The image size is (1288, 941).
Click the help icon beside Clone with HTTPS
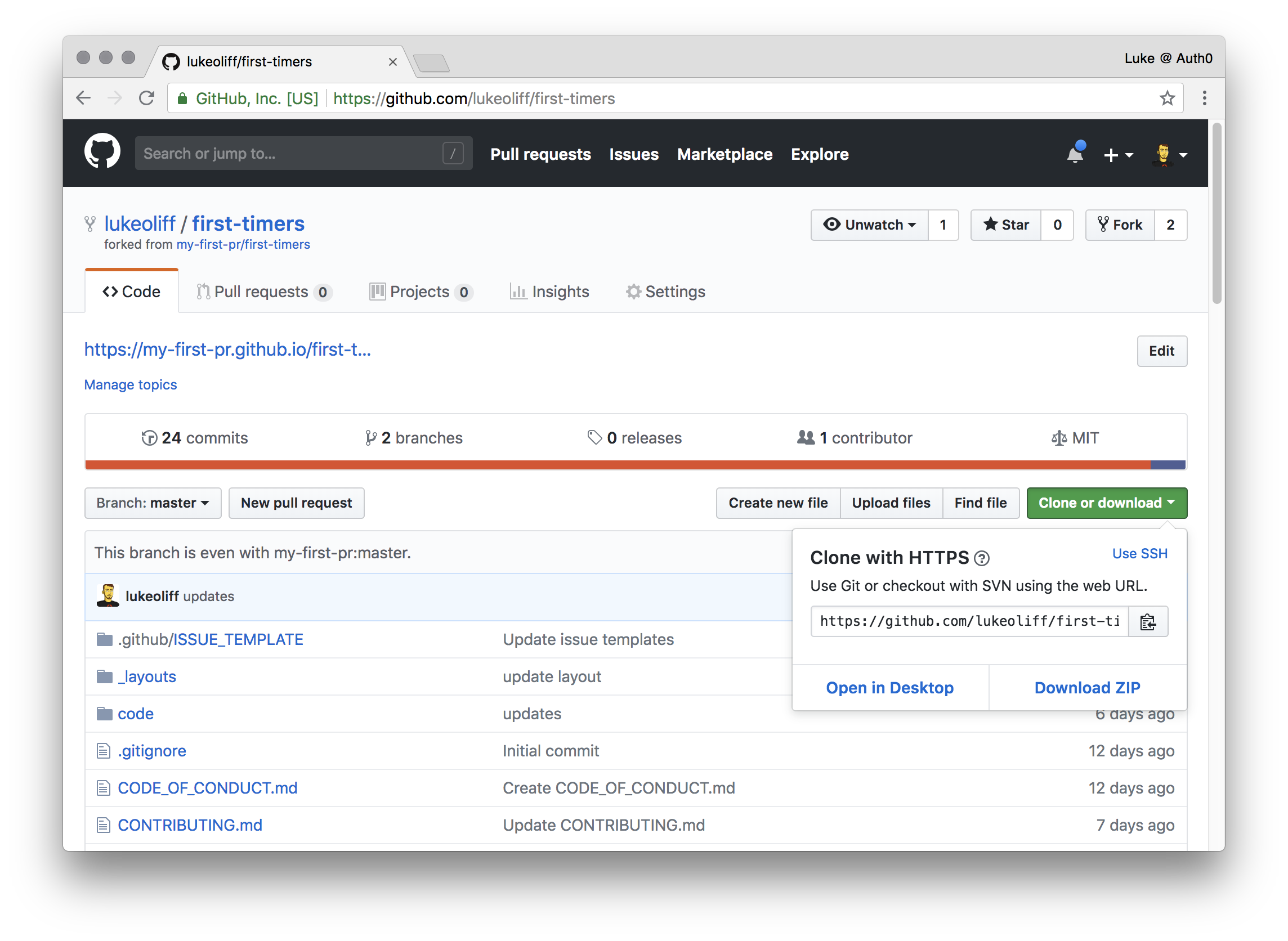[x=982, y=558]
